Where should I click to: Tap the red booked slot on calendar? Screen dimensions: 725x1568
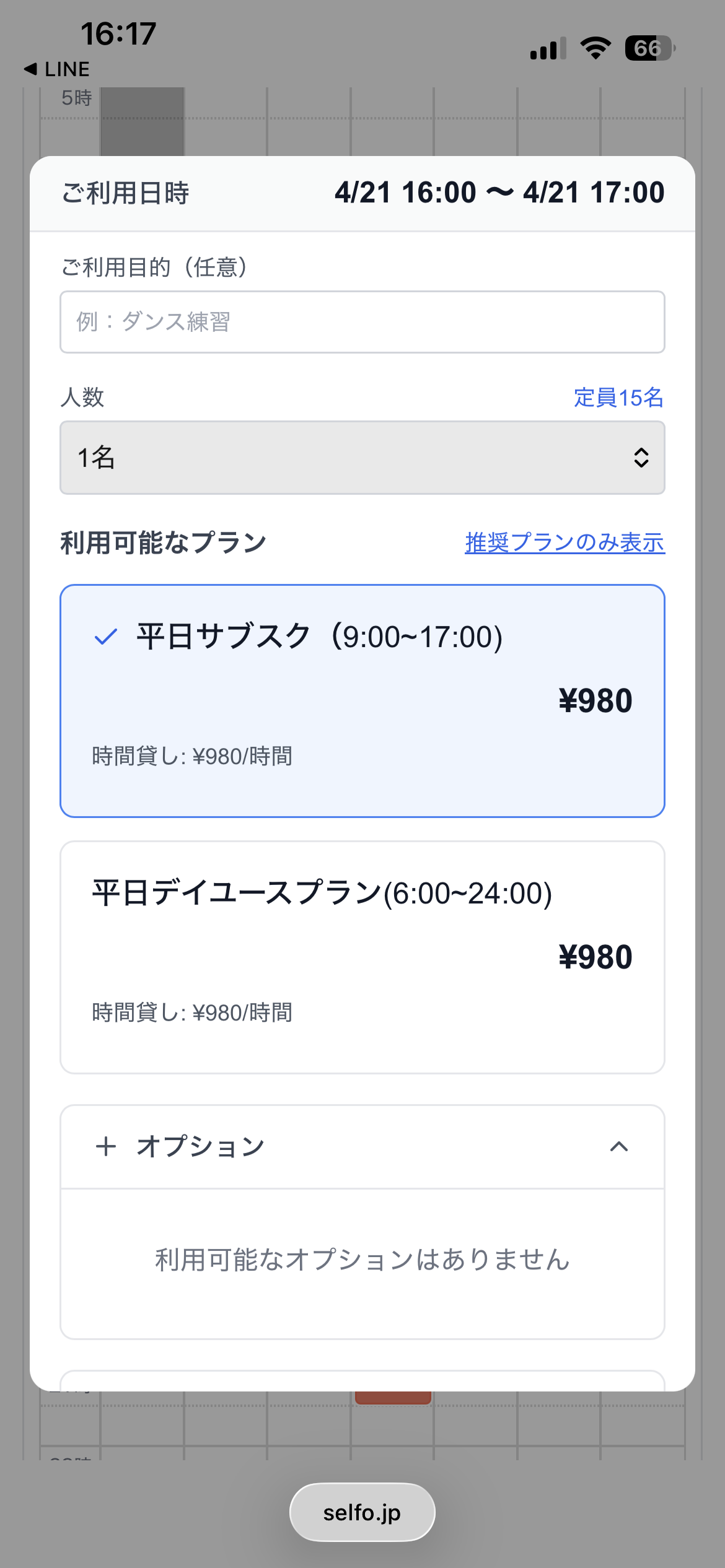click(x=393, y=1397)
